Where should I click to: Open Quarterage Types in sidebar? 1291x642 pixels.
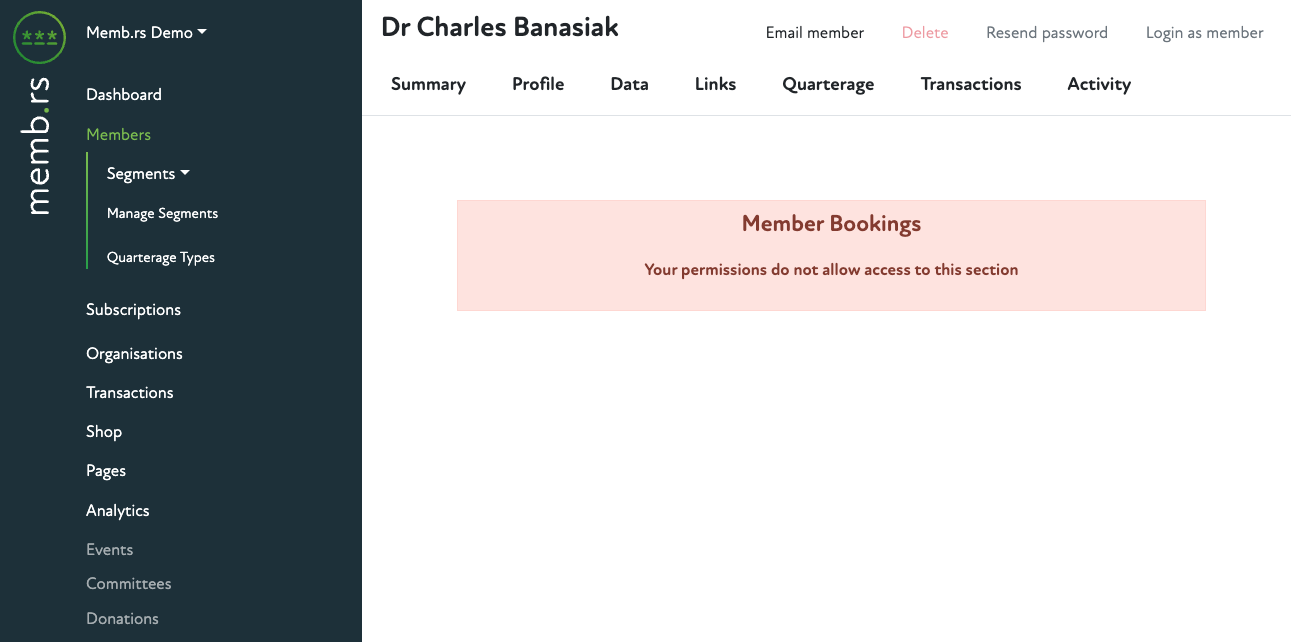tap(161, 258)
